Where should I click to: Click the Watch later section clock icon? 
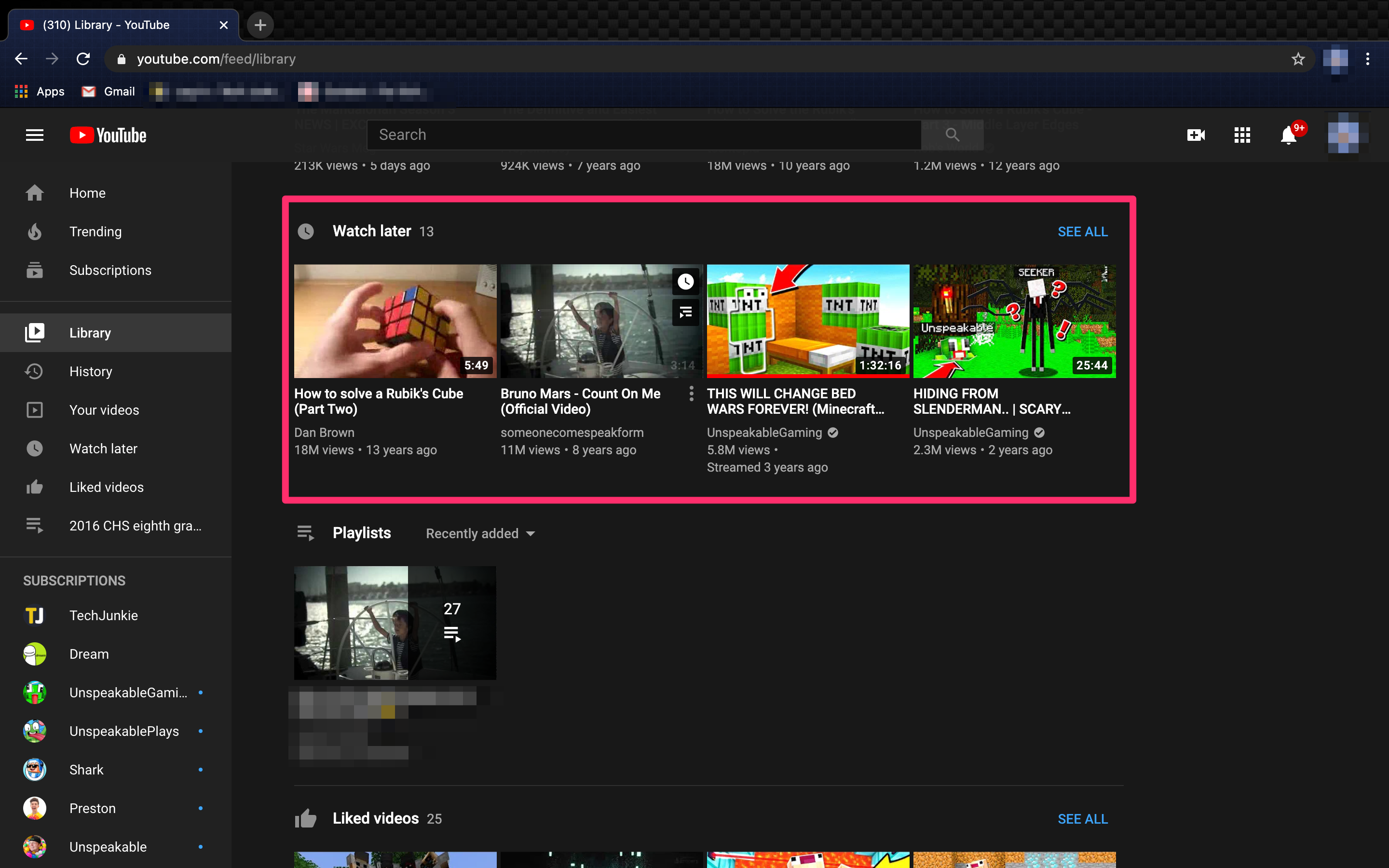pos(306,231)
